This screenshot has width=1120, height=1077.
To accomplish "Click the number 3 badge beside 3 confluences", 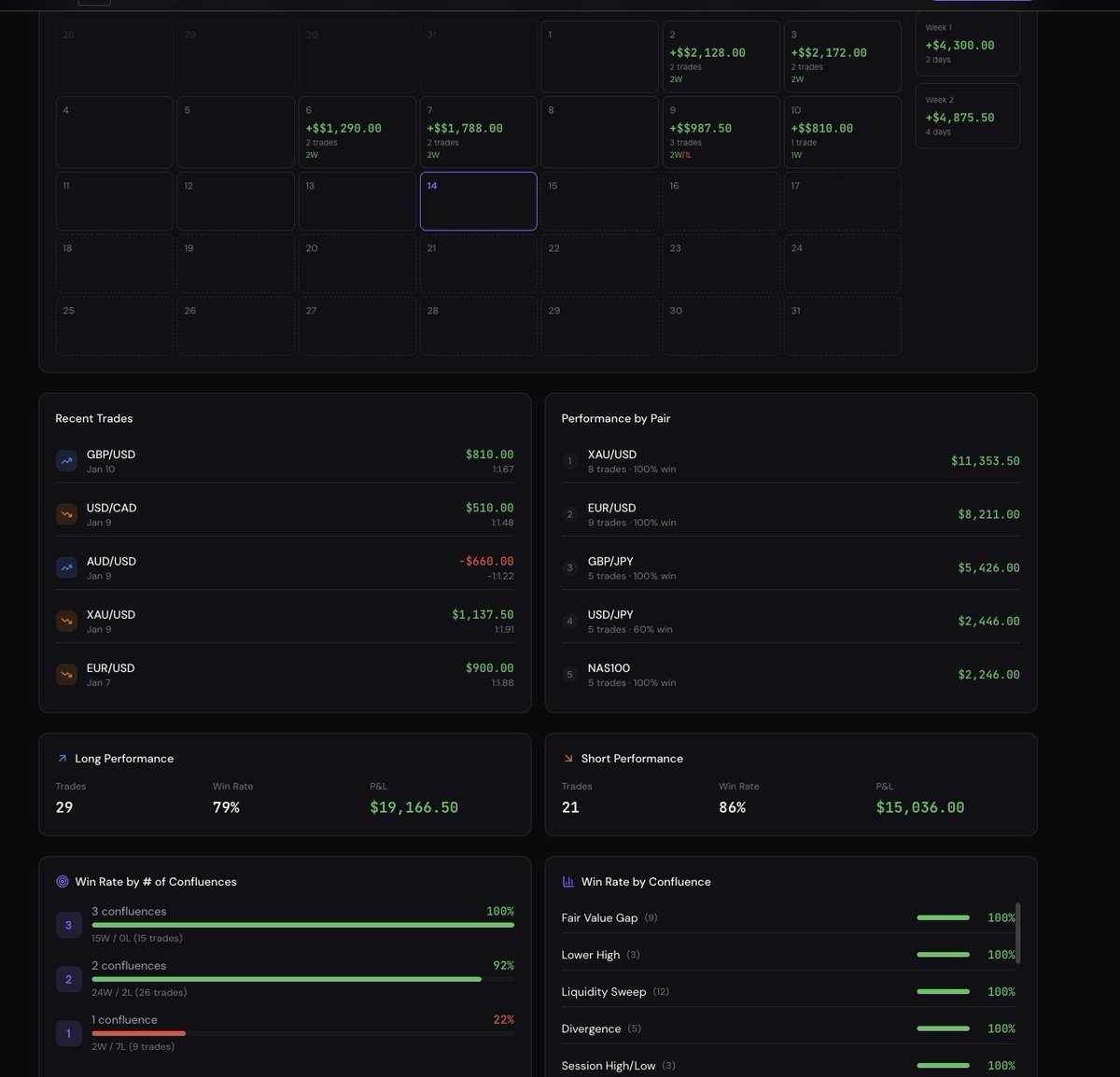I will (68, 924).
